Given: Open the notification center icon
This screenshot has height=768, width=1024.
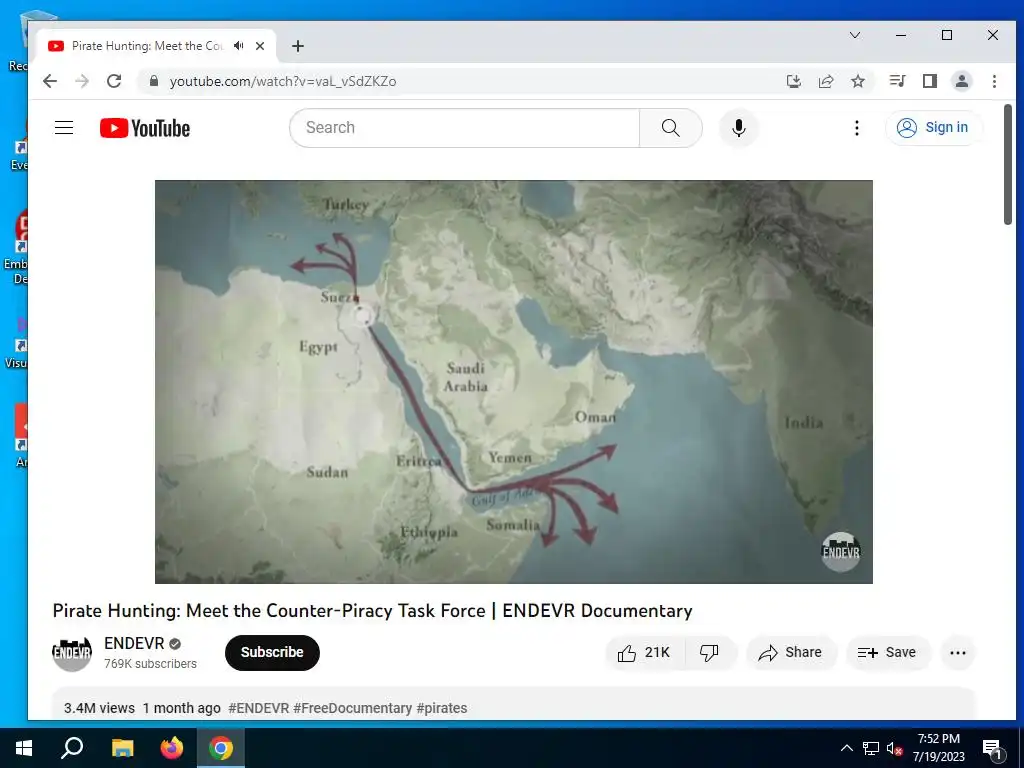Looking at the screenshot, I should [992, 749].
